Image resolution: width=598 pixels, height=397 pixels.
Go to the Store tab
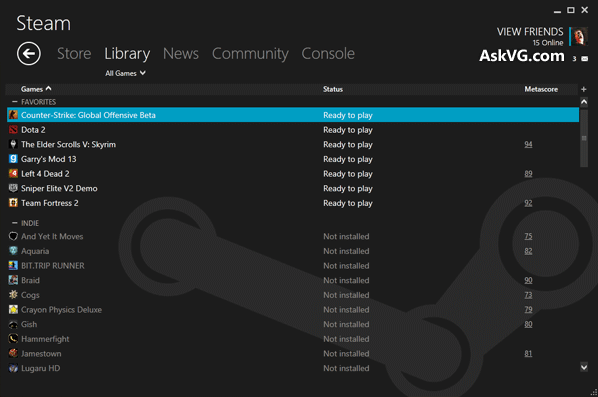click(74, 53)
